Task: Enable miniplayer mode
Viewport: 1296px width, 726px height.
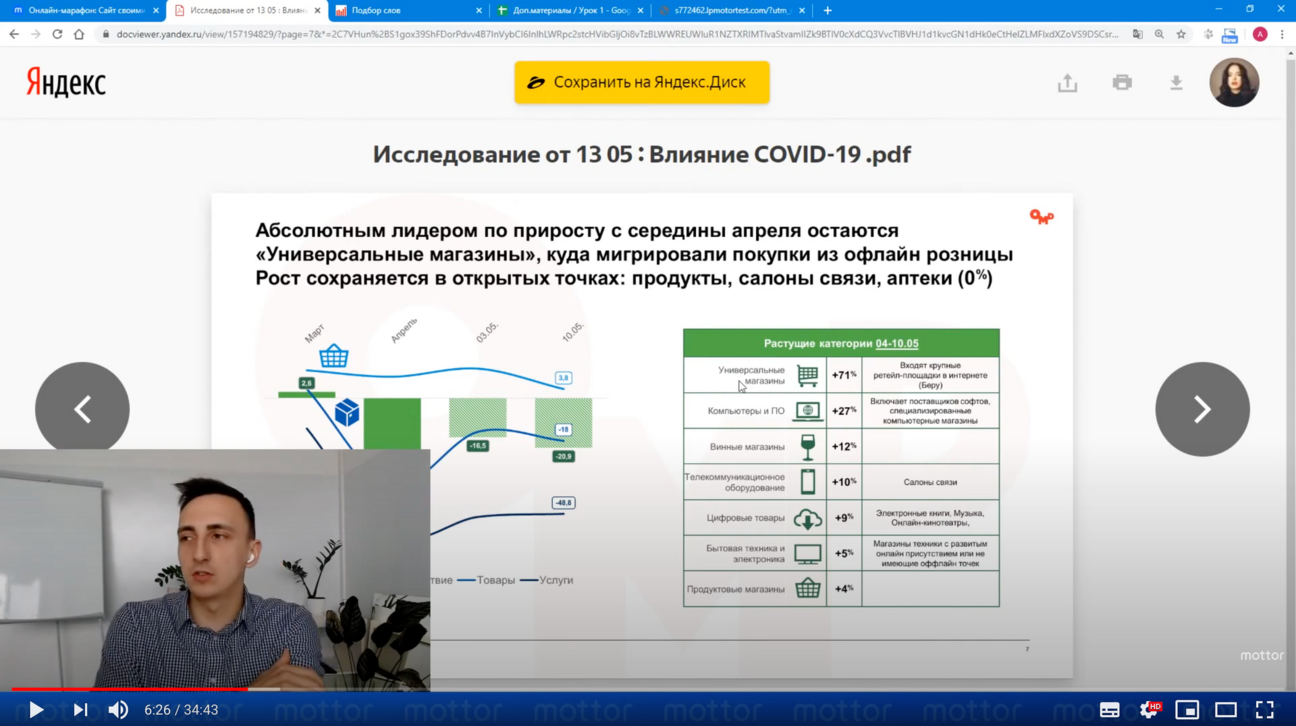Action: point(1187,710)
